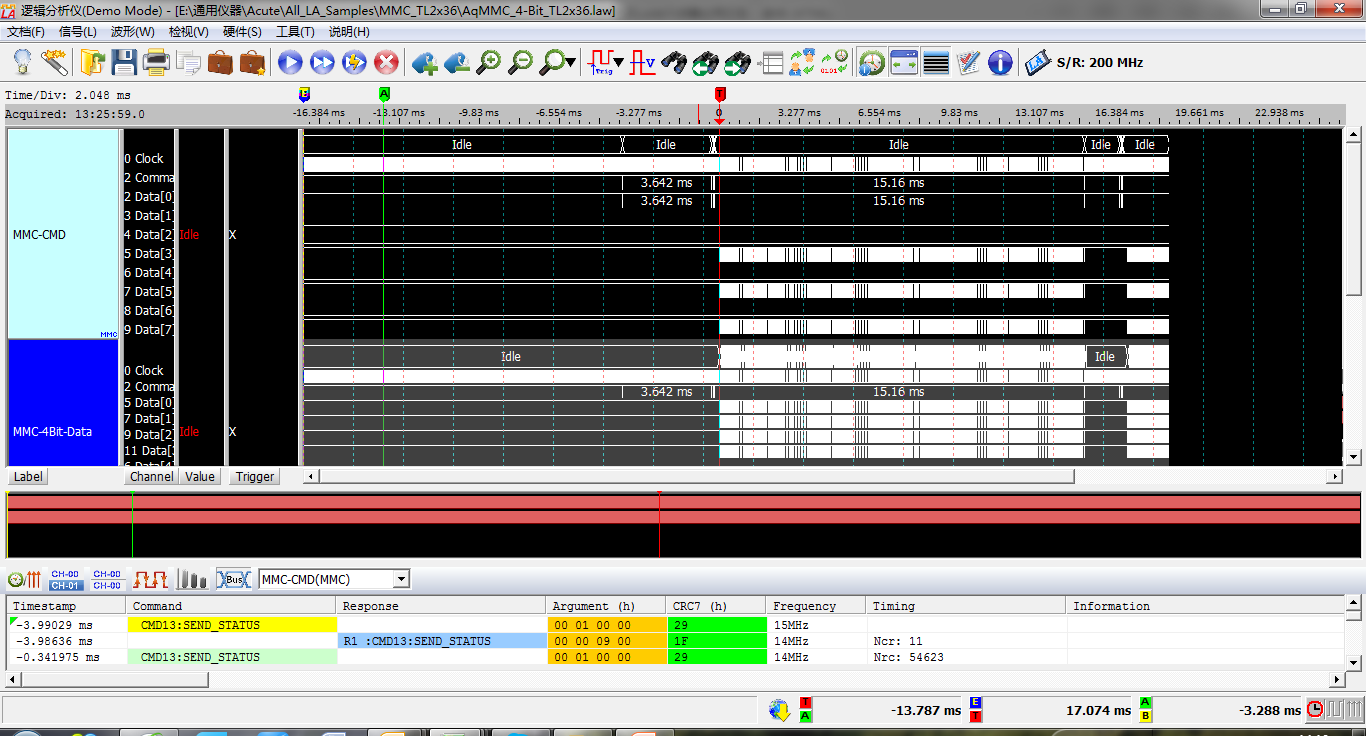Click the blue tag remove icon

[456, 63]
